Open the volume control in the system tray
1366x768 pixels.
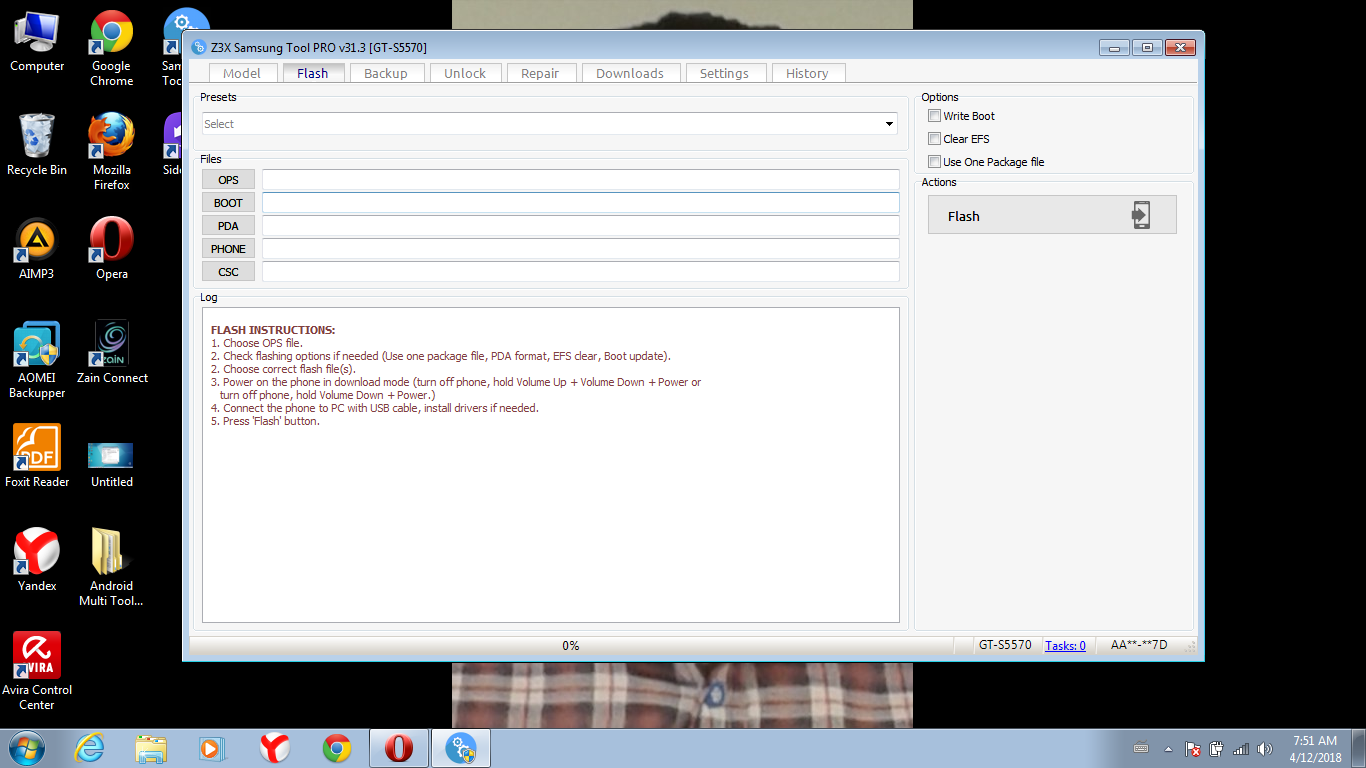pyautogui.click(x=1264, y=749)
